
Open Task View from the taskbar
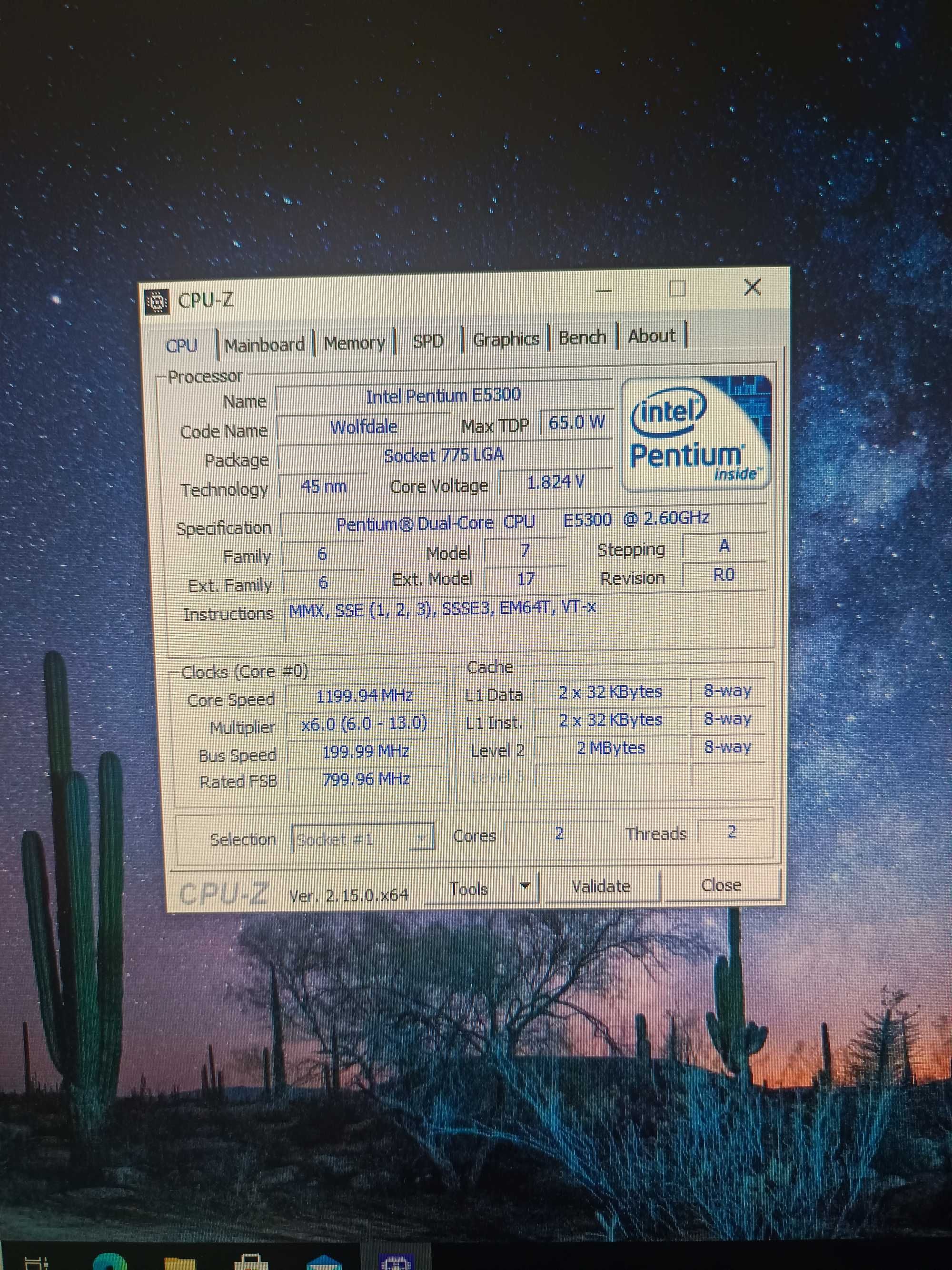[36, 1263]
